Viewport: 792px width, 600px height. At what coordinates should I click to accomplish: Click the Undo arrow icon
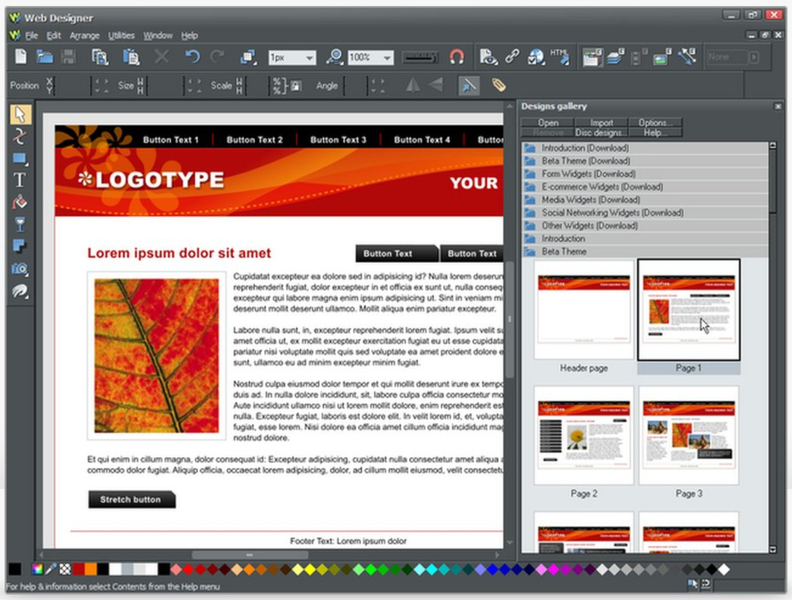click(x=192, y=58)
